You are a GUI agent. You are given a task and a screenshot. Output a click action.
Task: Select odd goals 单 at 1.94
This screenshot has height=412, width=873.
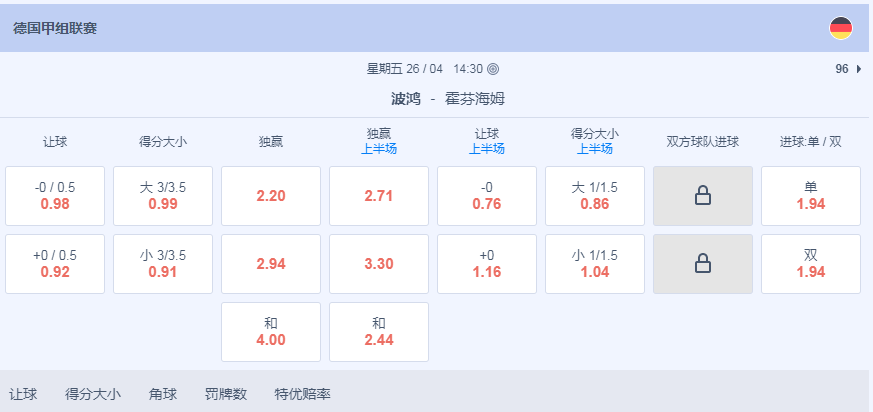click(x=811, y=196)
